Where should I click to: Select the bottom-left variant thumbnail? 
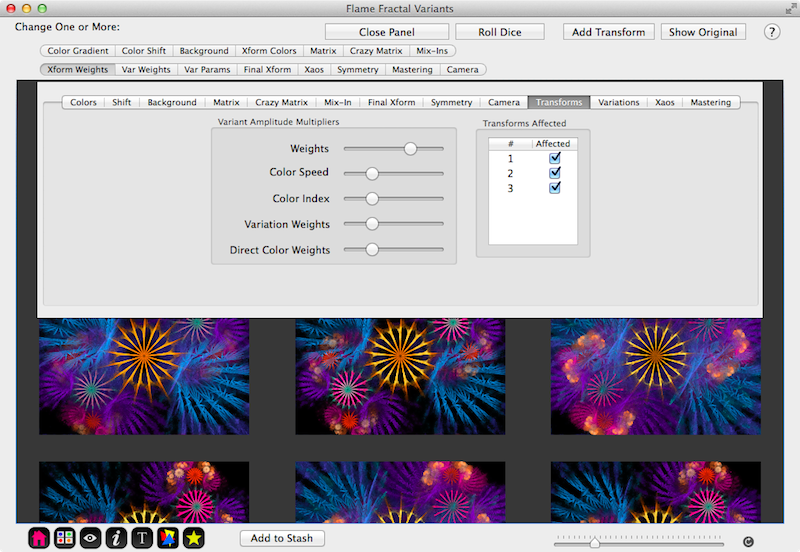coord(144,492)
